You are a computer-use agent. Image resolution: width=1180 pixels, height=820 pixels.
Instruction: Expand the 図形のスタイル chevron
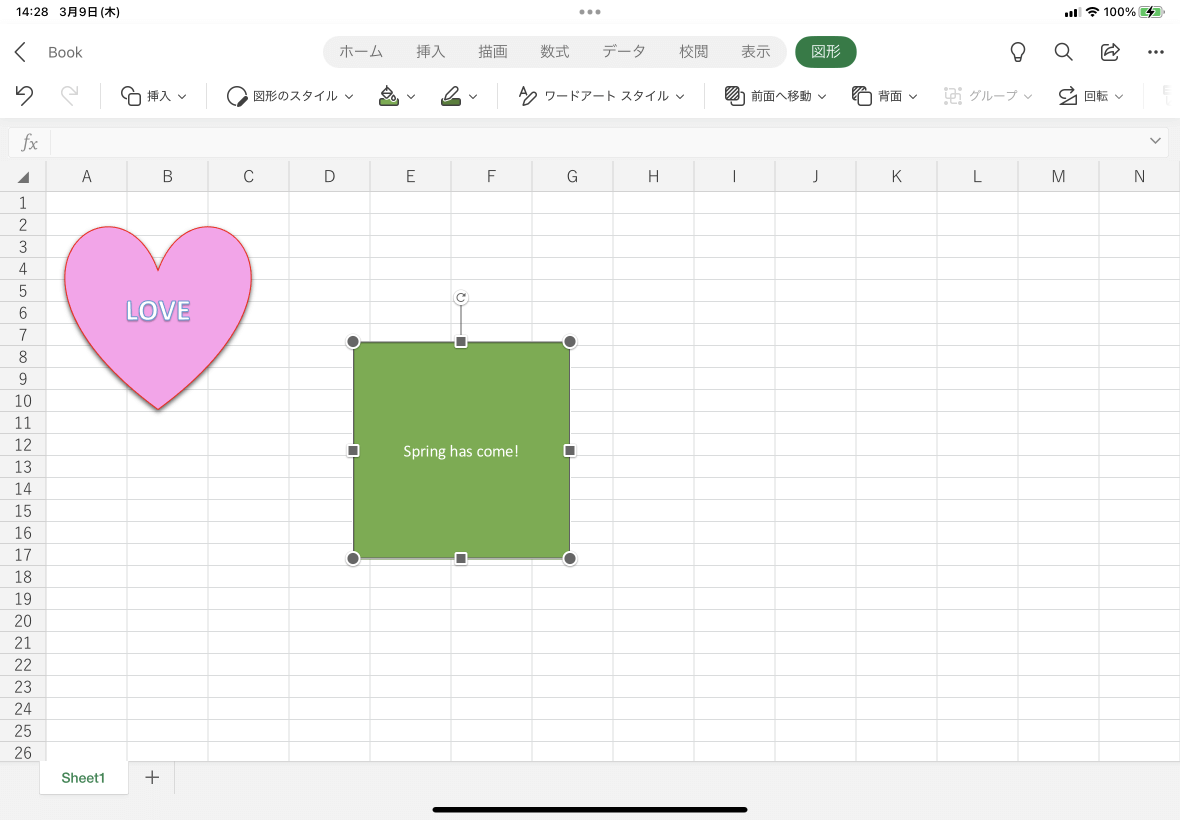[x=349, y=96]
